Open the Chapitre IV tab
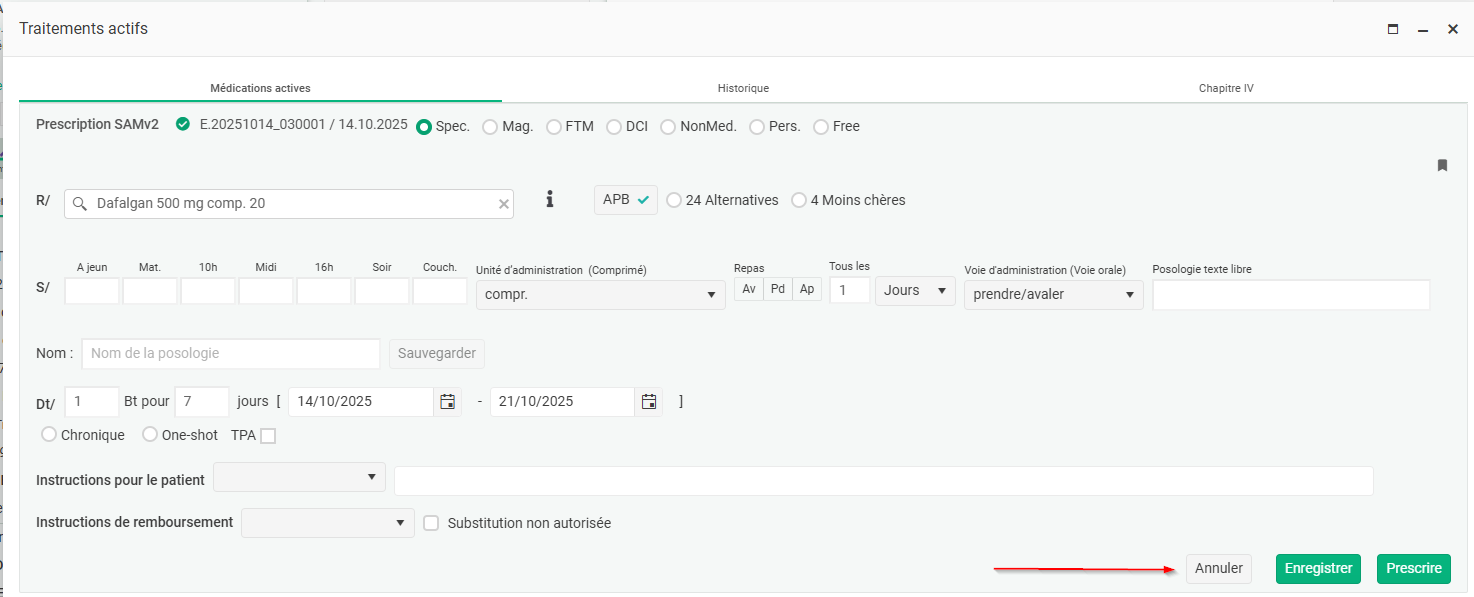Viewport: 1474px width, 597px height. pyautogui.click(x=1226, y=88)
